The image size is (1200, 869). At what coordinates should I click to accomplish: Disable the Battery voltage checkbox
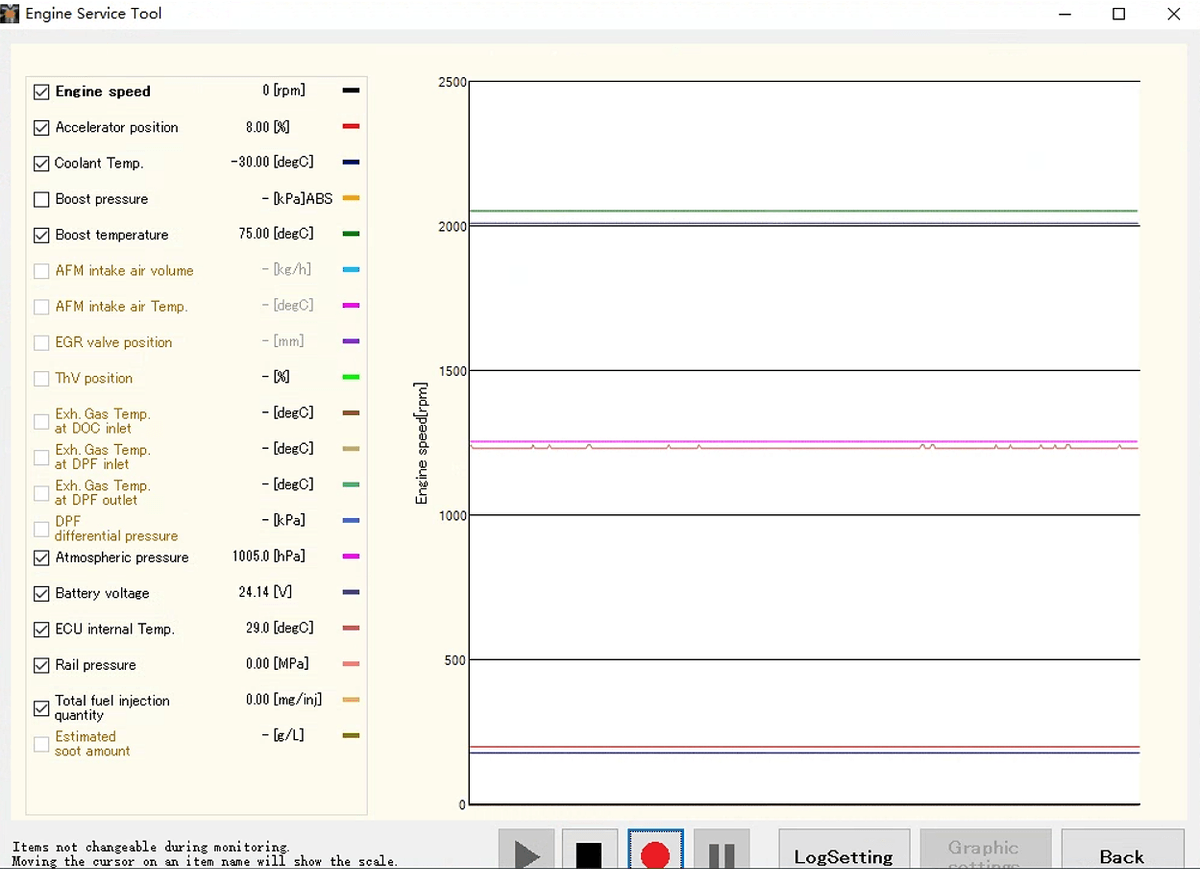41,594
